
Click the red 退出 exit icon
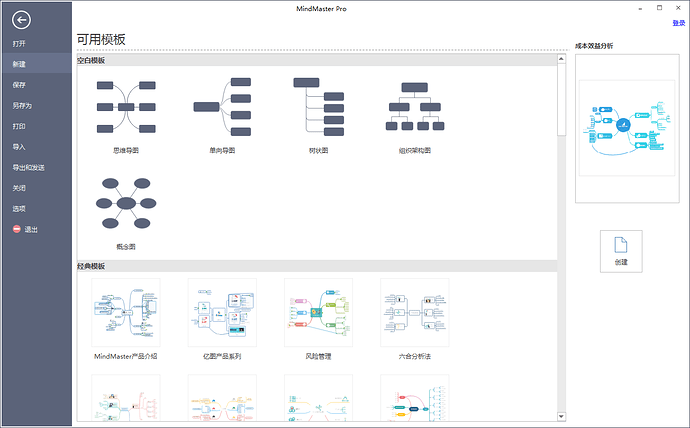pyautogui.click(x=17, y=229)
